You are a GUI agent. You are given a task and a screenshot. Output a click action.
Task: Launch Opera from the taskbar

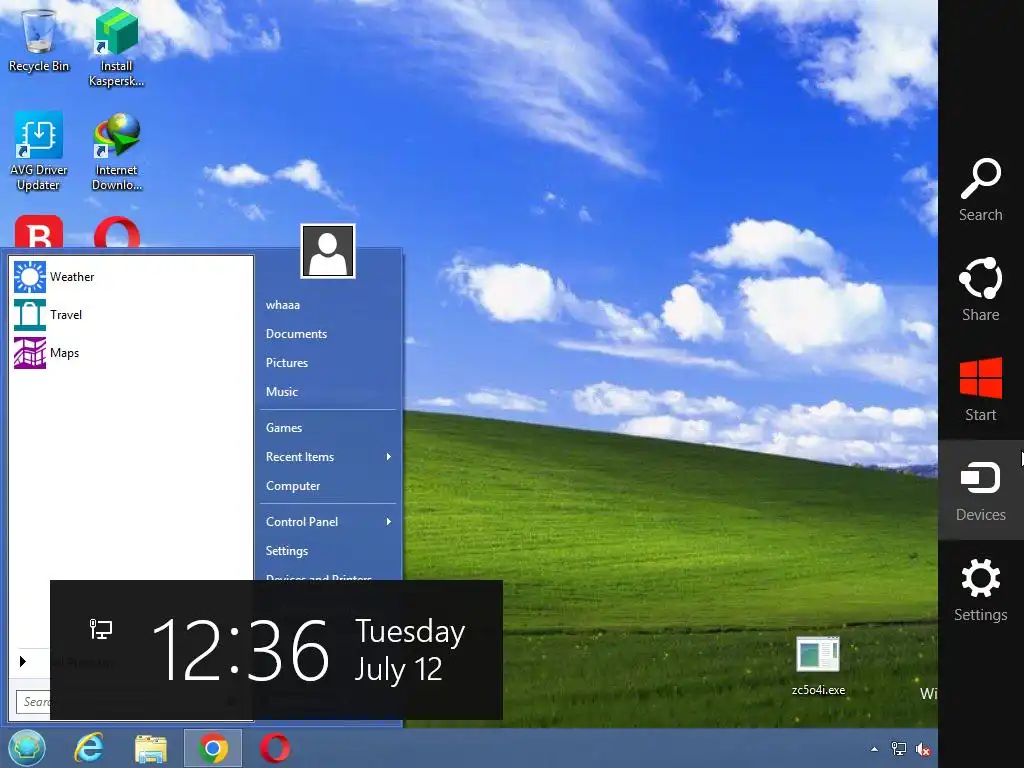click(x=275, y=748)
